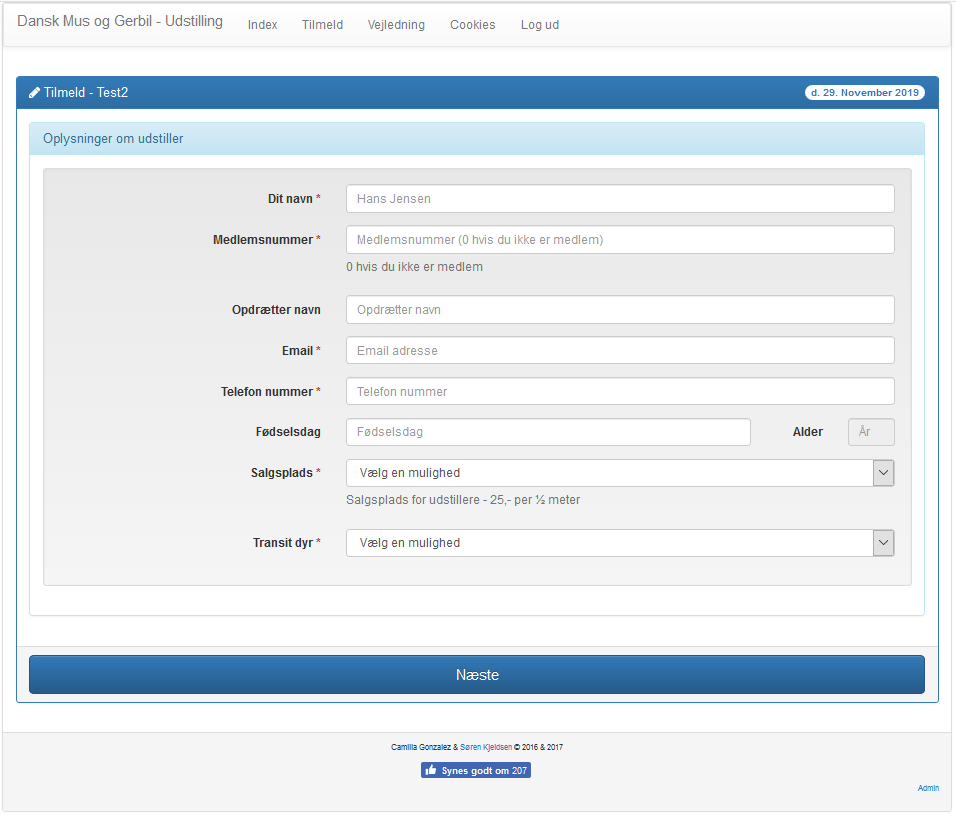
Task: Open the Salgsplads dropdown arrow
Action: tap(883, 473)
